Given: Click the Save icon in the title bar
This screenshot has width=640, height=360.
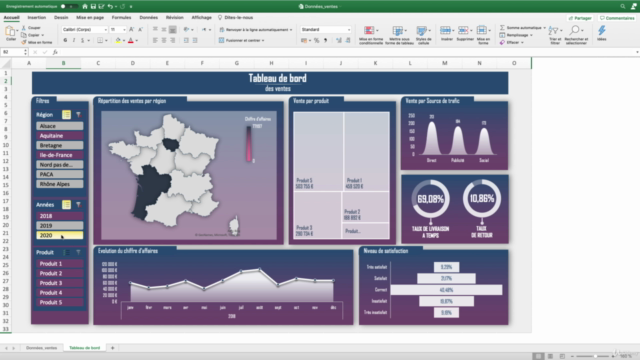Looking at the screenshot, I should (93, 6).
